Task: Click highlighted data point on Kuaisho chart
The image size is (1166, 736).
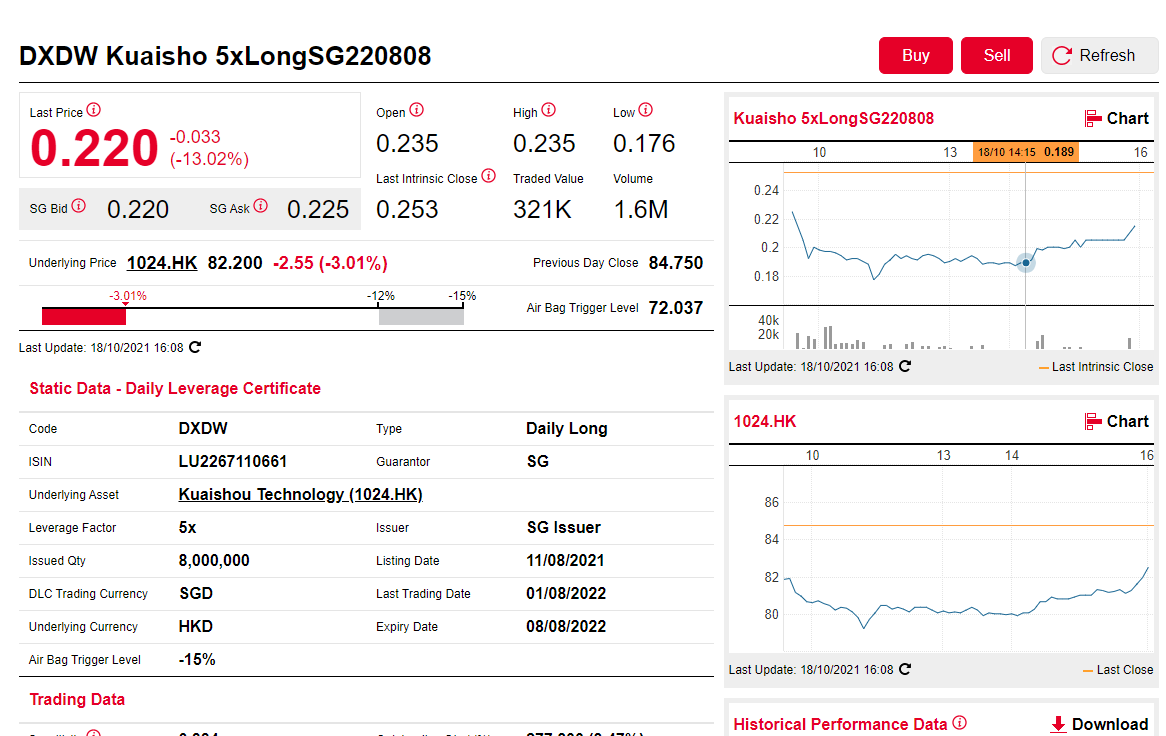Action: pos(1026,262)
